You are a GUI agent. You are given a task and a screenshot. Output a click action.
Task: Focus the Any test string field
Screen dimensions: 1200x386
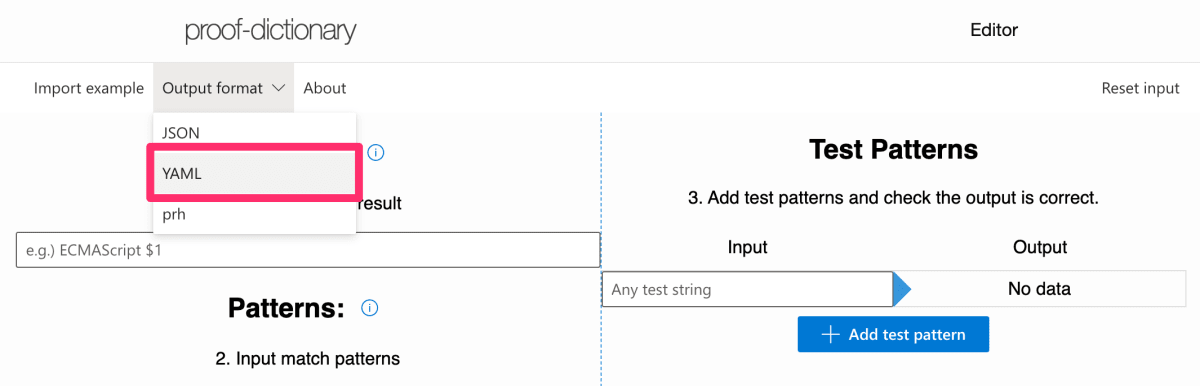(x=747, y=290)
